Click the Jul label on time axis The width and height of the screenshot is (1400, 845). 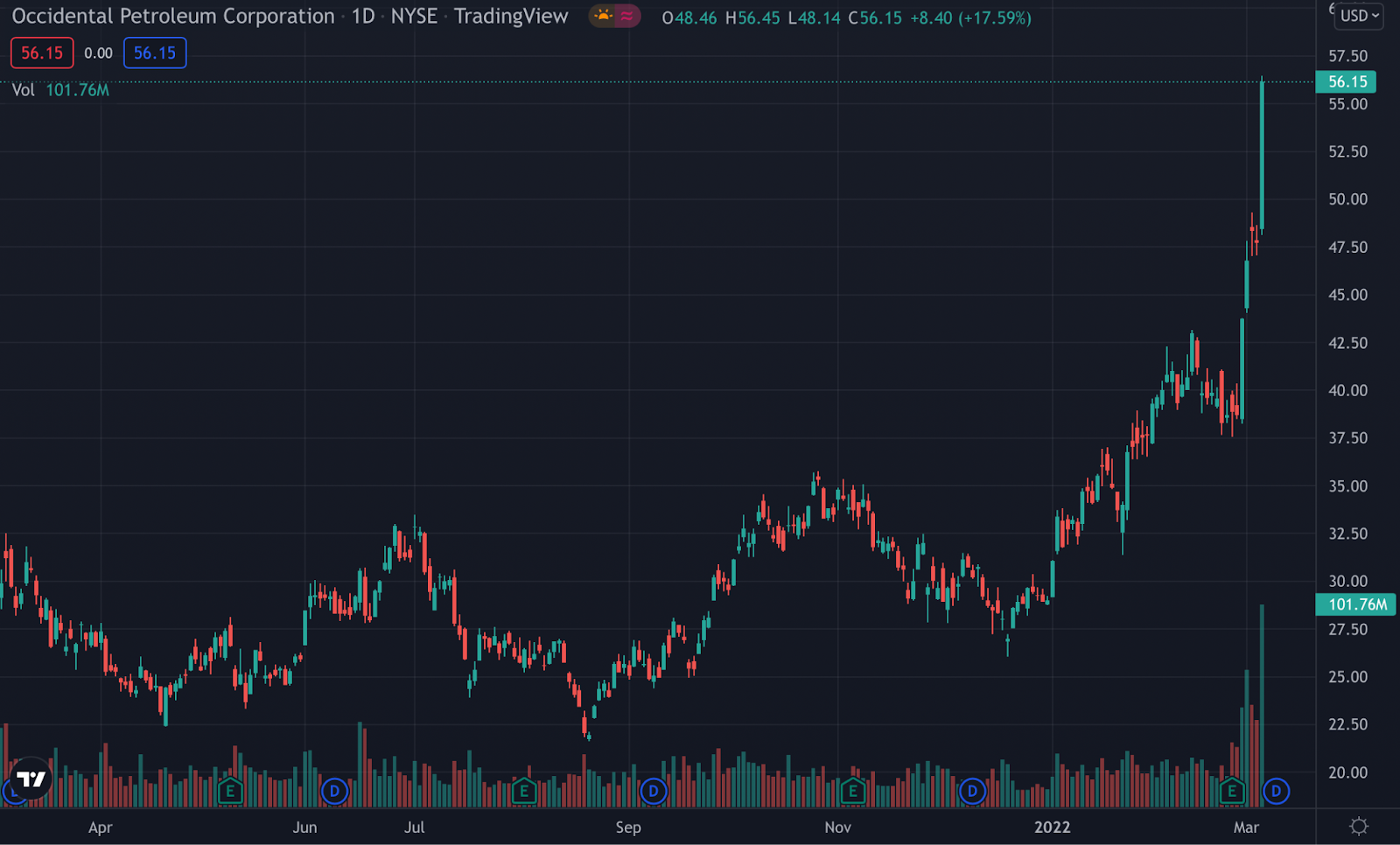[x=414, y=828]
